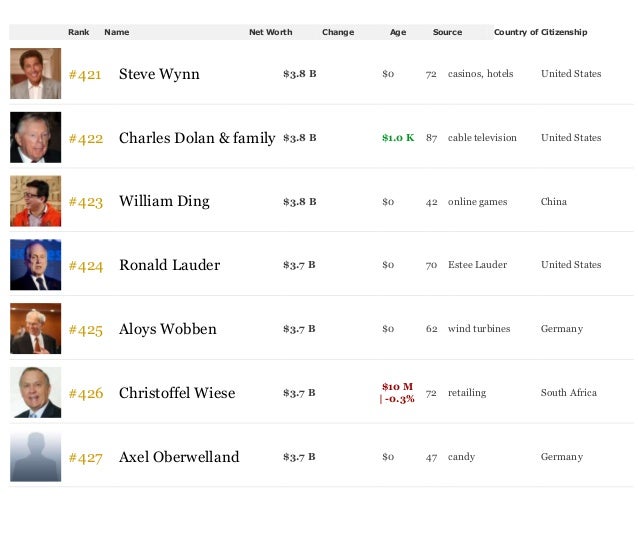638x540 pixels.
Task: Click the Estee Lauder source
Action: pos(477,265)
